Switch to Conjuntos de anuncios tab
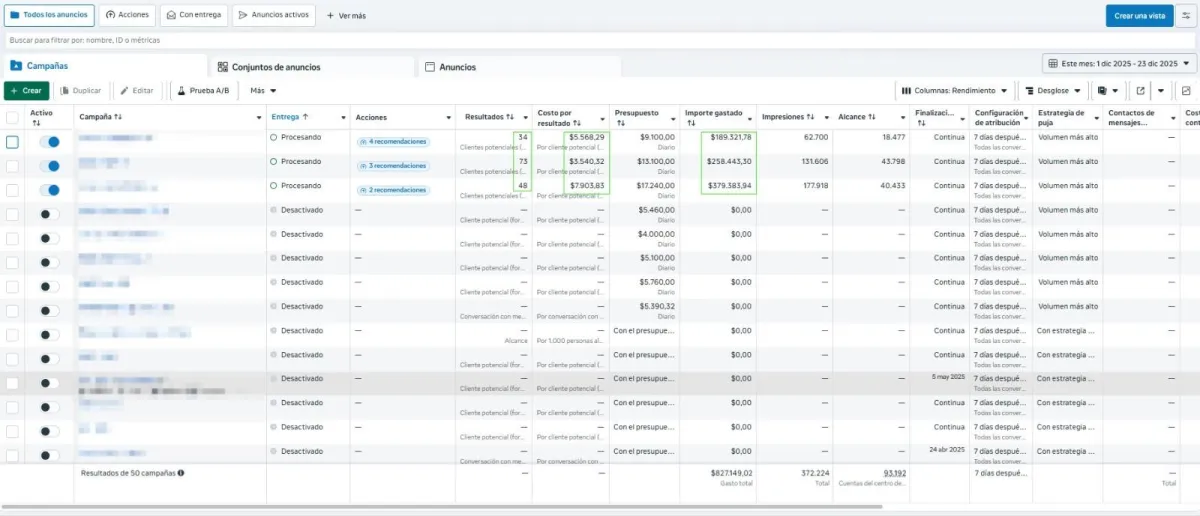 point(275,67)
